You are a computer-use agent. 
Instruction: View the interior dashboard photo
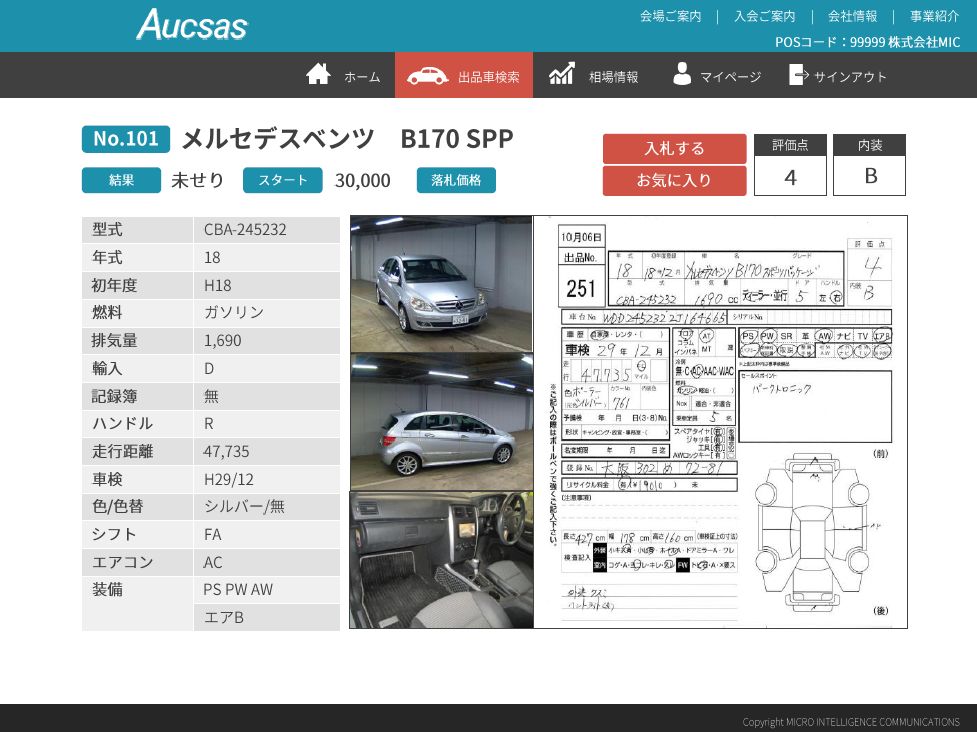click(x=441, y=559)
